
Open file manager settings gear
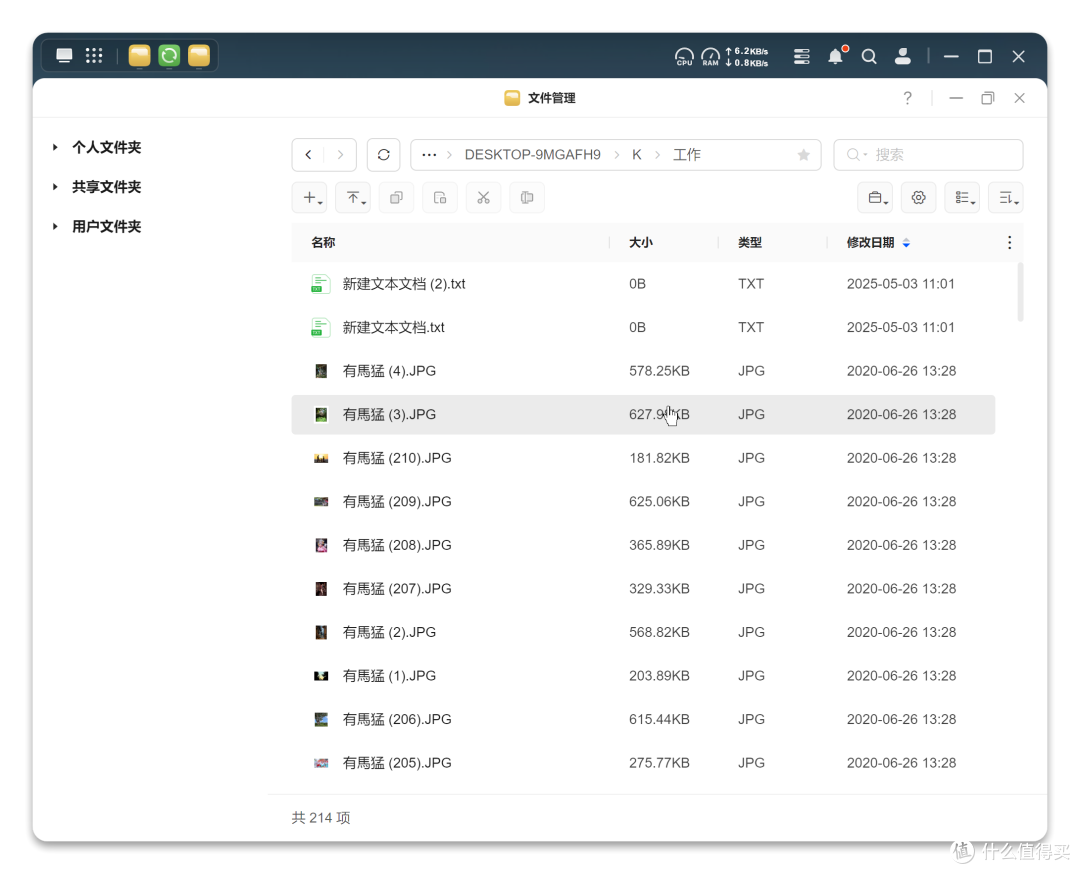(919, 198)
